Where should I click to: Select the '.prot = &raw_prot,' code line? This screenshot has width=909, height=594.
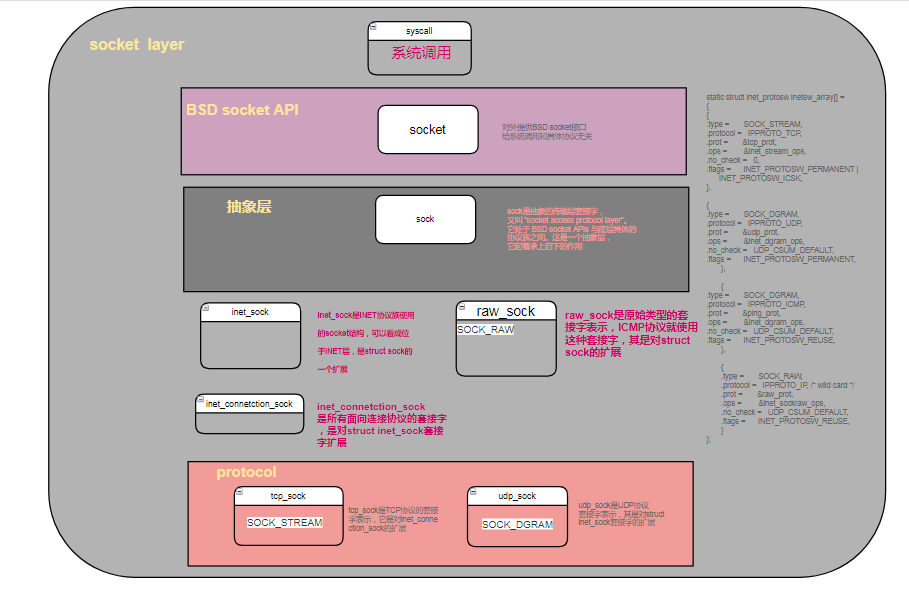[x=758, y=394]
